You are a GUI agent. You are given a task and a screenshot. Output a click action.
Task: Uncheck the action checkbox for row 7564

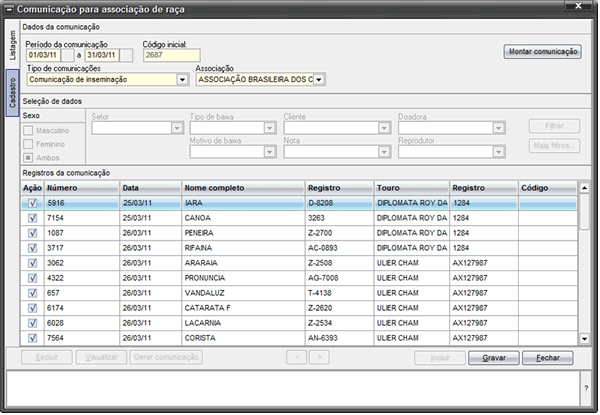click(33, 338)
